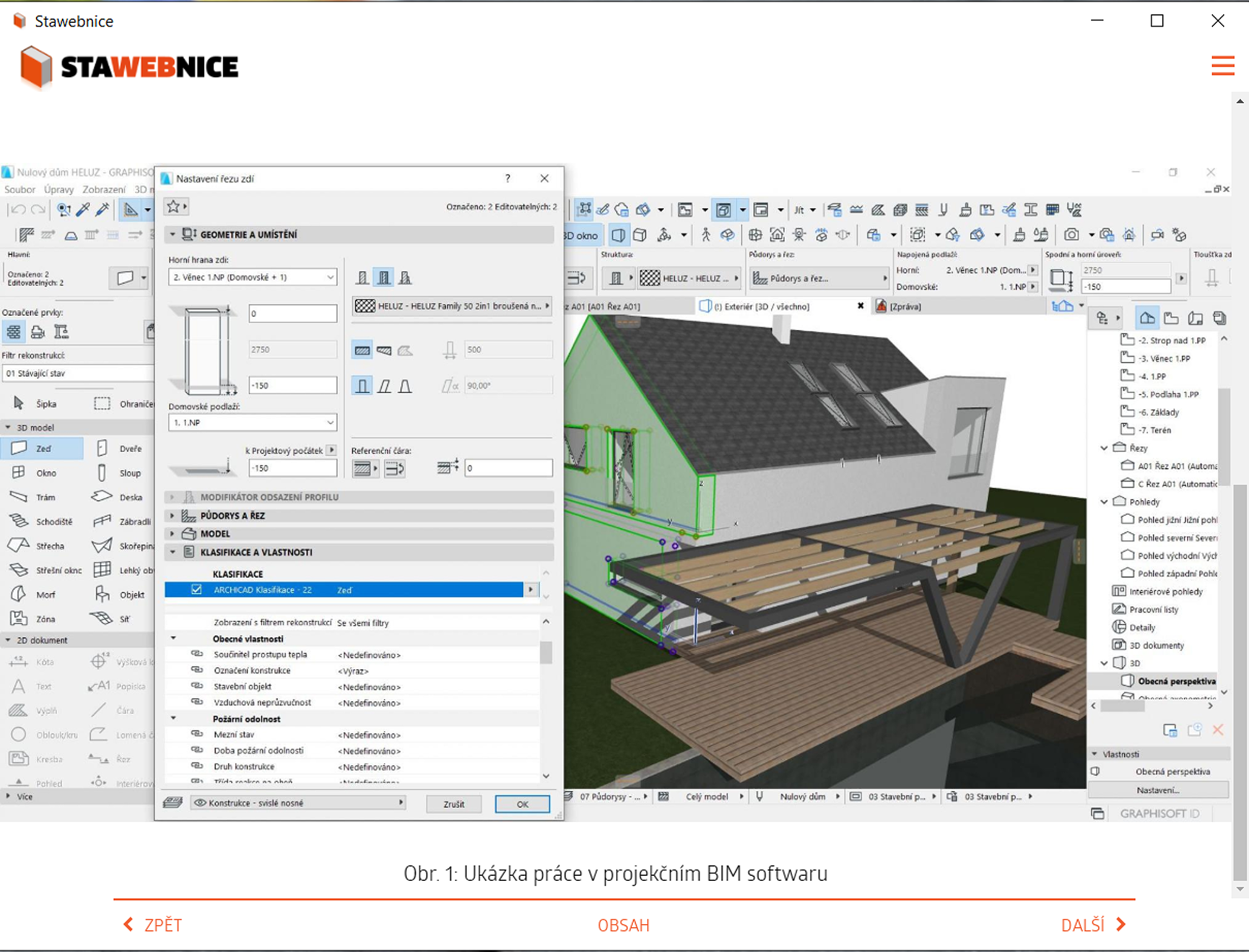The width and height of the screenshot is (1249, 952).
Task: Click the help question mark in dialog
Action: tap(507, 178)
